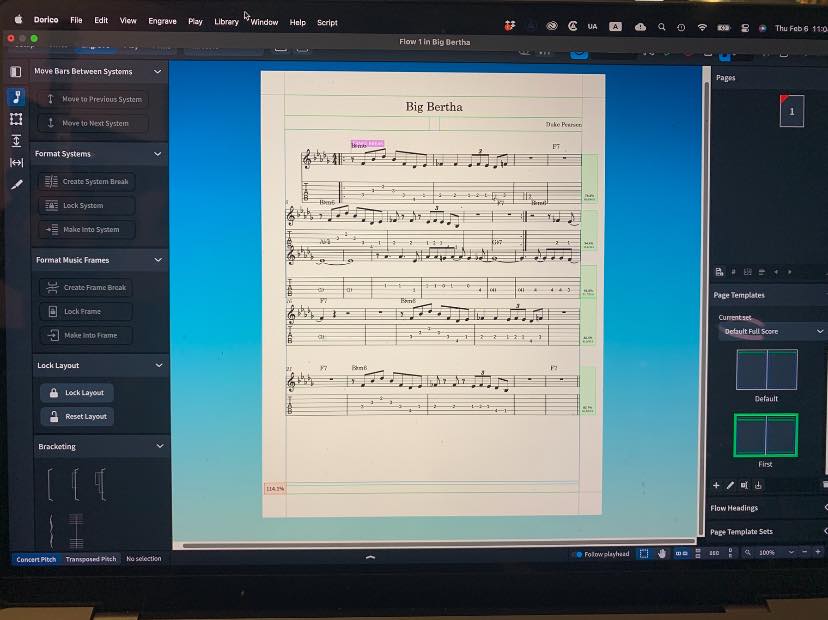Click the bracket icon under Bracketing
Viewport: 828px width, 620px height.
point(50,484)
